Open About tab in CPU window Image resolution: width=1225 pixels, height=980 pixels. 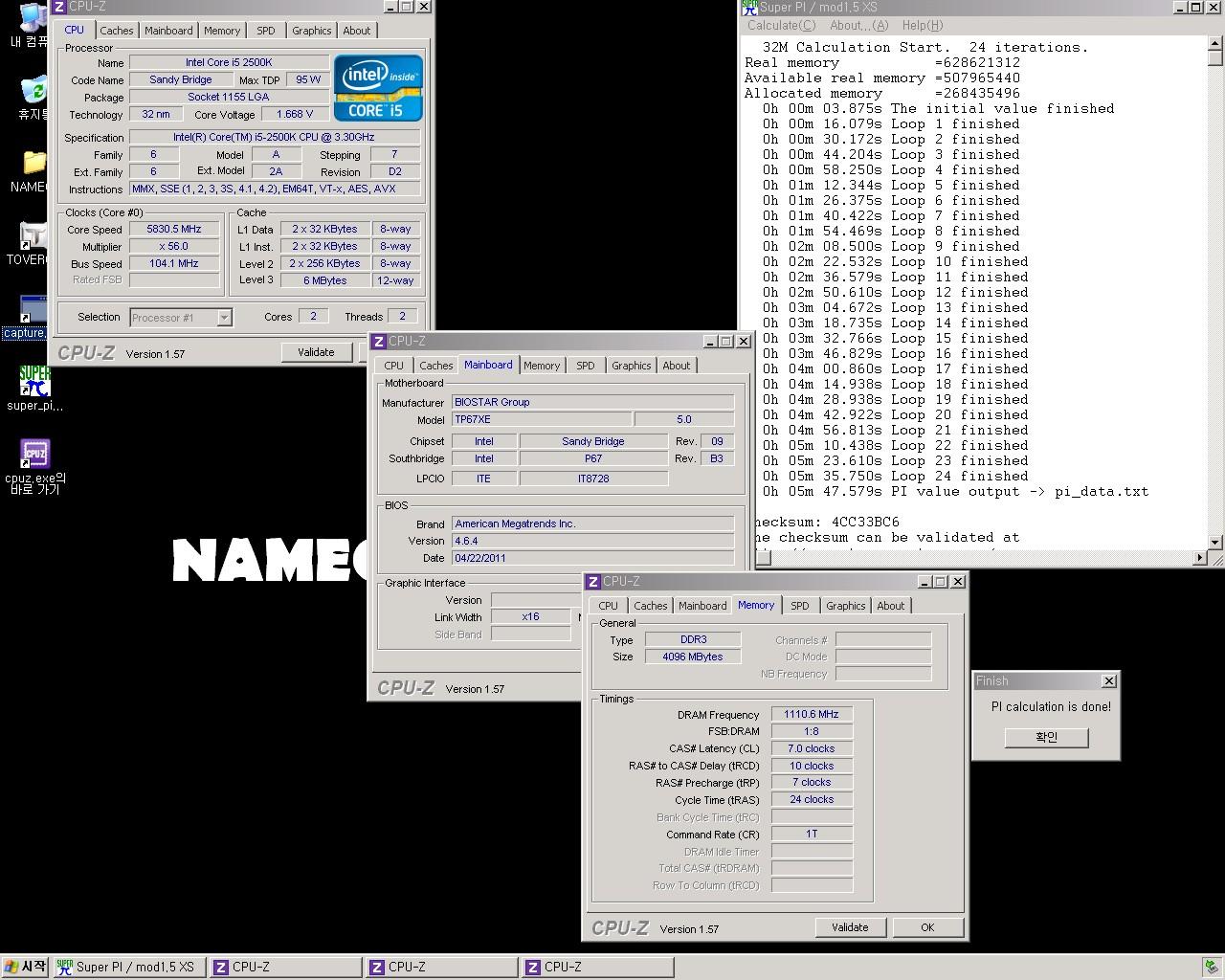tap(357, 31)
